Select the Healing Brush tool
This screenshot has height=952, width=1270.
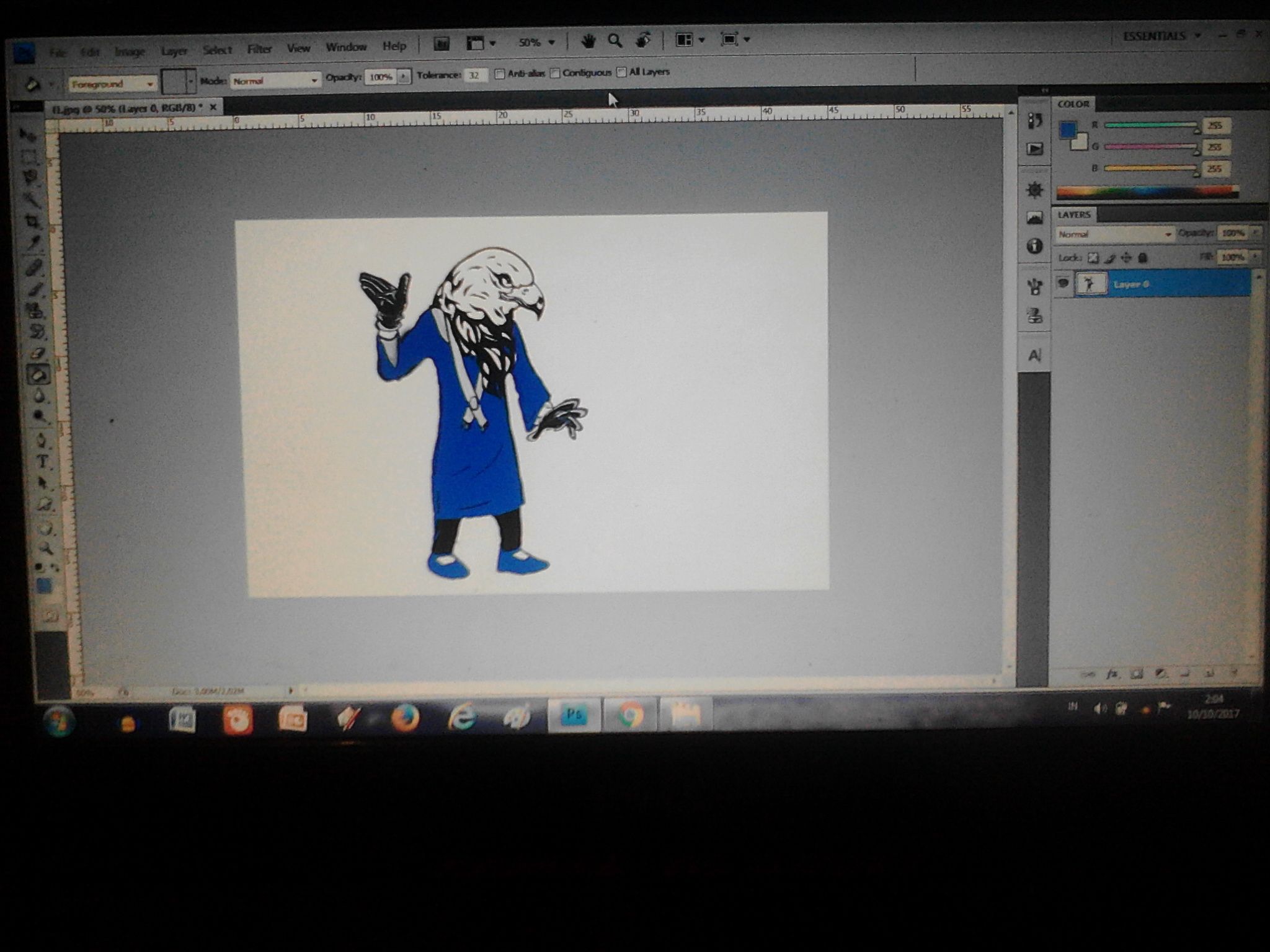click(34, 267)
